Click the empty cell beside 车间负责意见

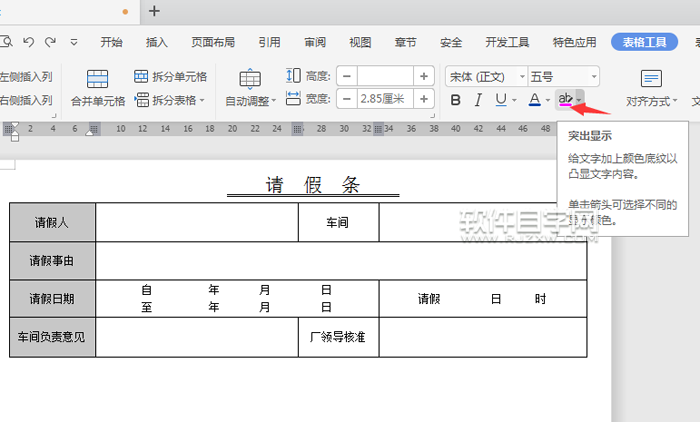pyautogui.click(x=197, y=337)
